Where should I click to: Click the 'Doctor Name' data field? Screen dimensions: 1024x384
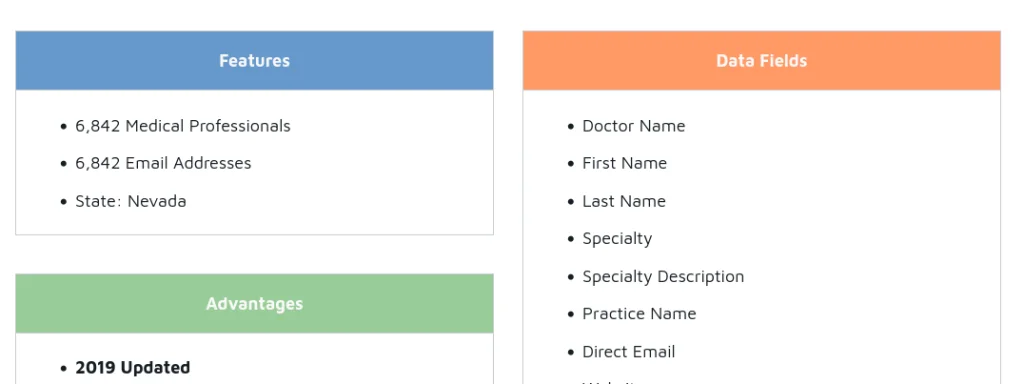(x=633, y=125)
